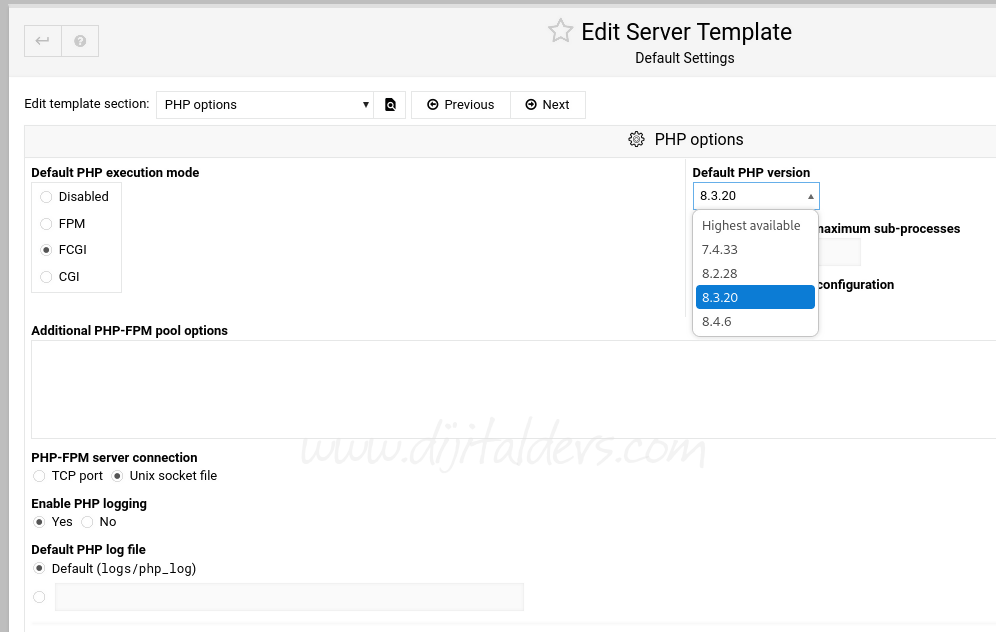
Task: Select FPM execution mode radio button
Action: 46,224
